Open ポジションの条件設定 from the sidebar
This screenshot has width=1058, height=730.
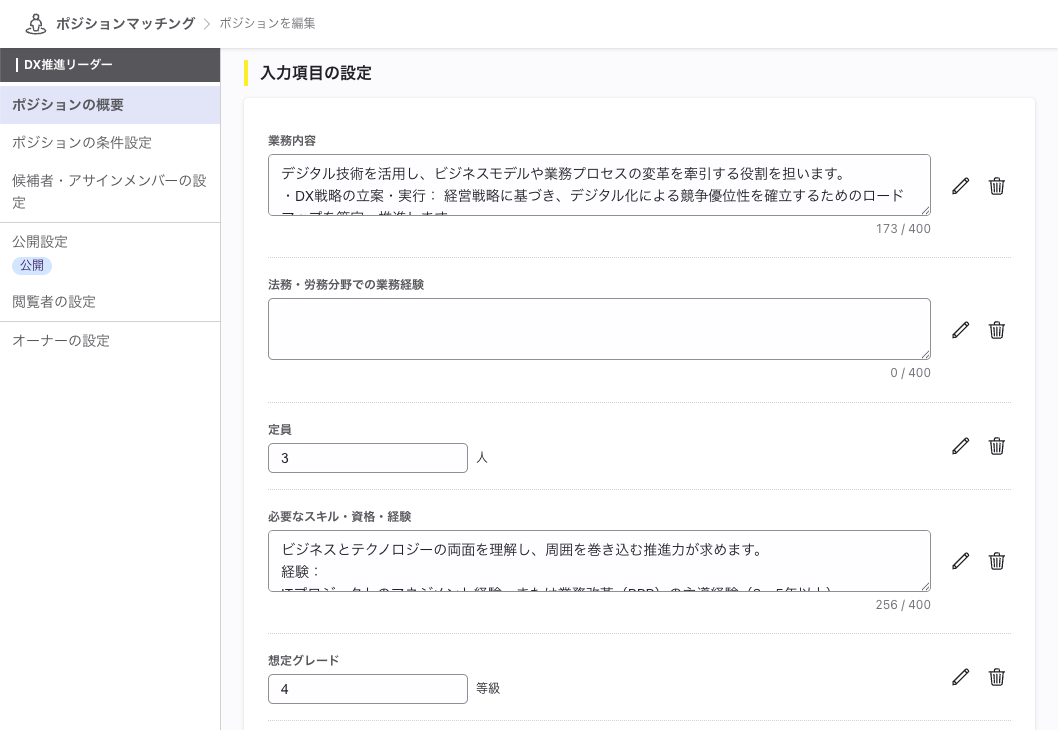click(x=81, y=142)
